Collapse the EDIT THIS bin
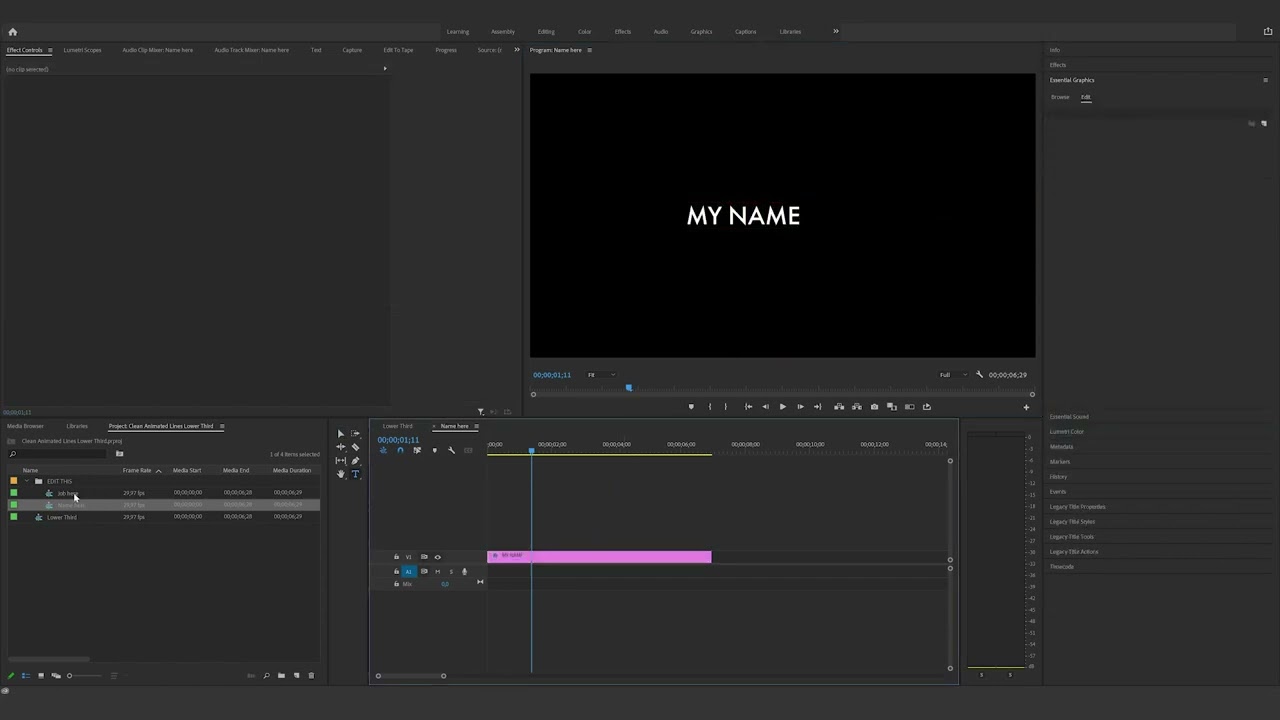This screenshot has height=720, width=1280. pyautogui.click(x=26, y=481)
